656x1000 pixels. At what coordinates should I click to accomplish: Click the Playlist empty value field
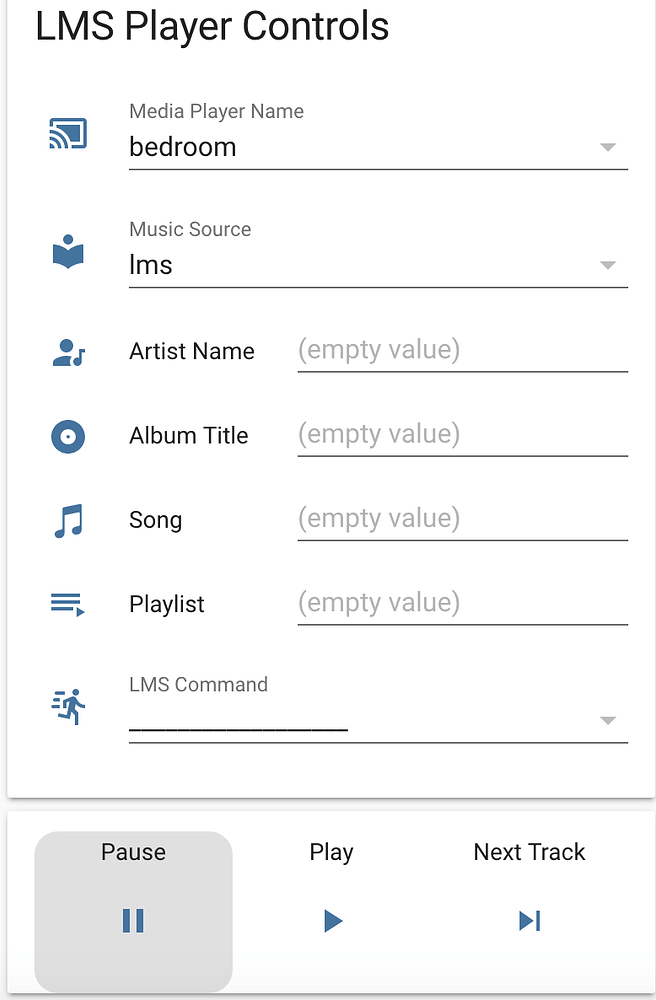[x=462, y=602]
